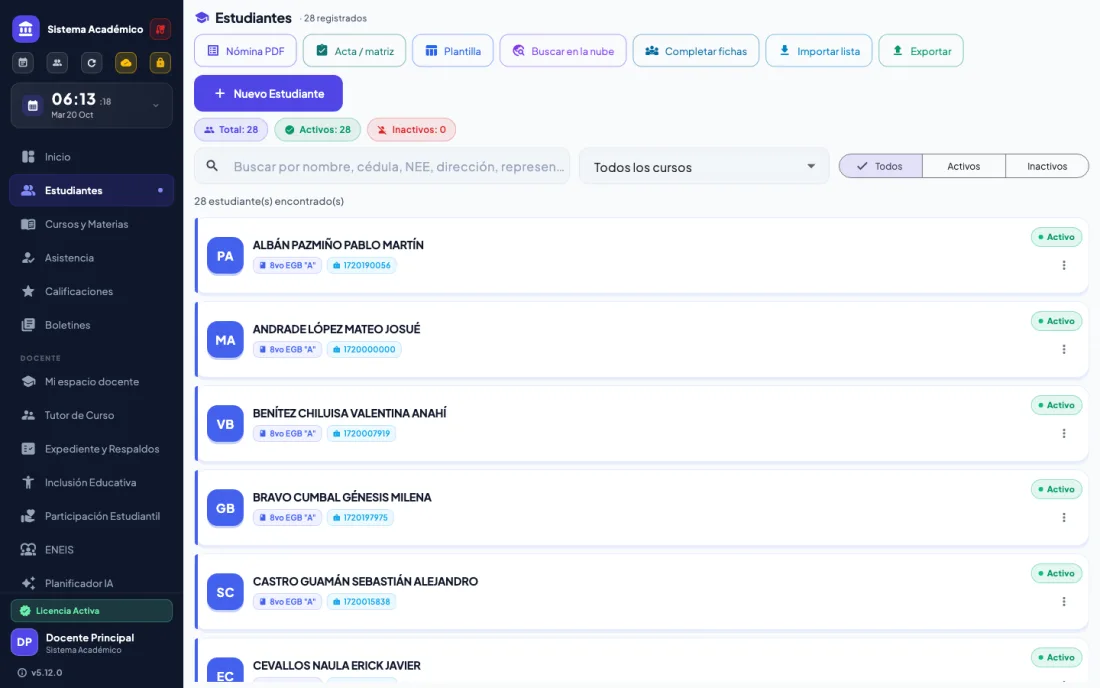Viewport: 1100px width, 688px height.
Task: Open Acta / matriz
Action: [354, 50]
